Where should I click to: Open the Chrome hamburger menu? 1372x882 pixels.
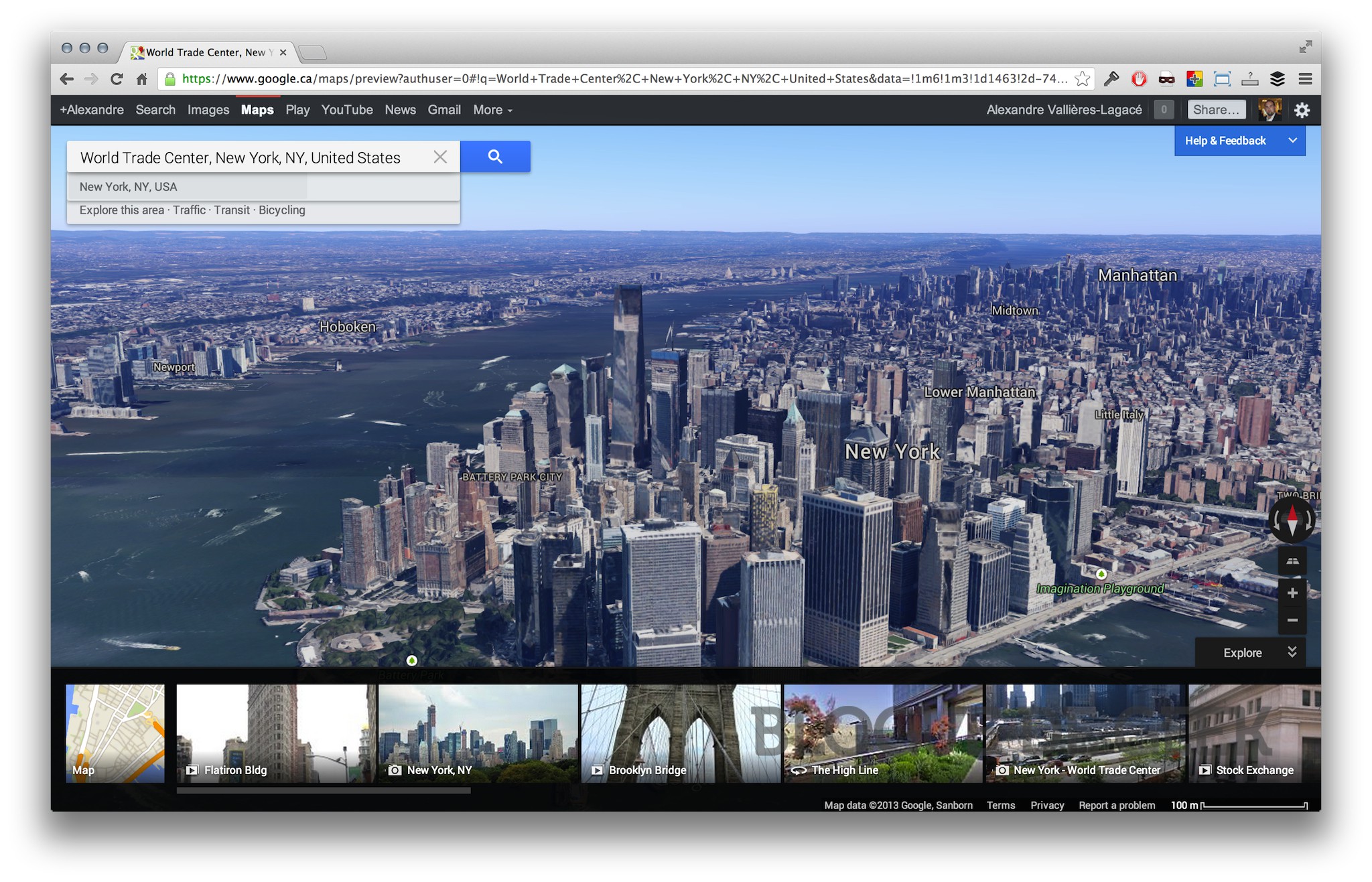[x=1305, y=79]
